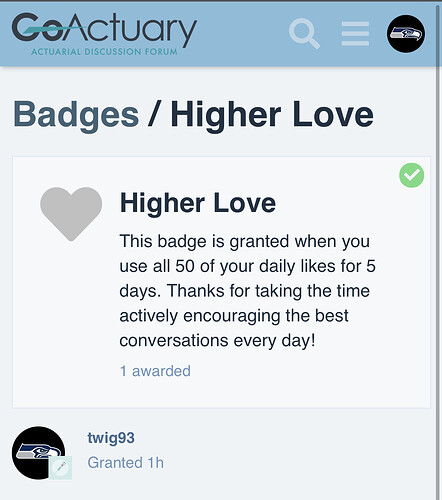Open the twig93 username link
Image resolution: width=442 pixels, height=500 pixels.
[x=111, y=438]
